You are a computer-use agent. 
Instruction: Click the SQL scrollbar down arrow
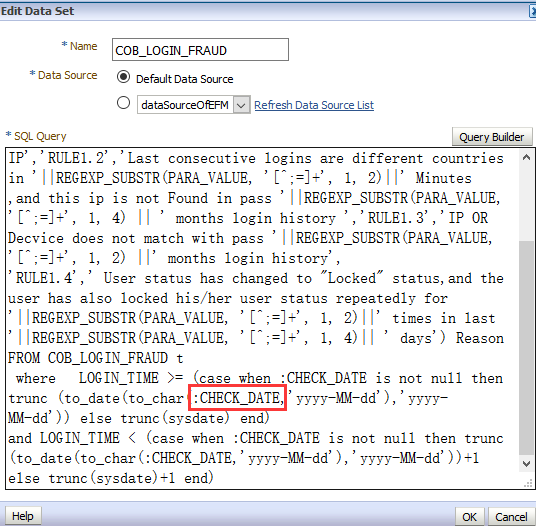526,464
